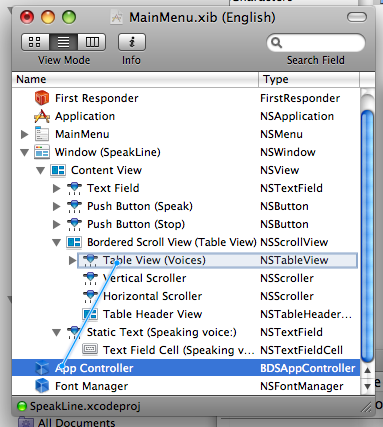
Task: Click the MainMenu menu icon
Action: [42, 134]
